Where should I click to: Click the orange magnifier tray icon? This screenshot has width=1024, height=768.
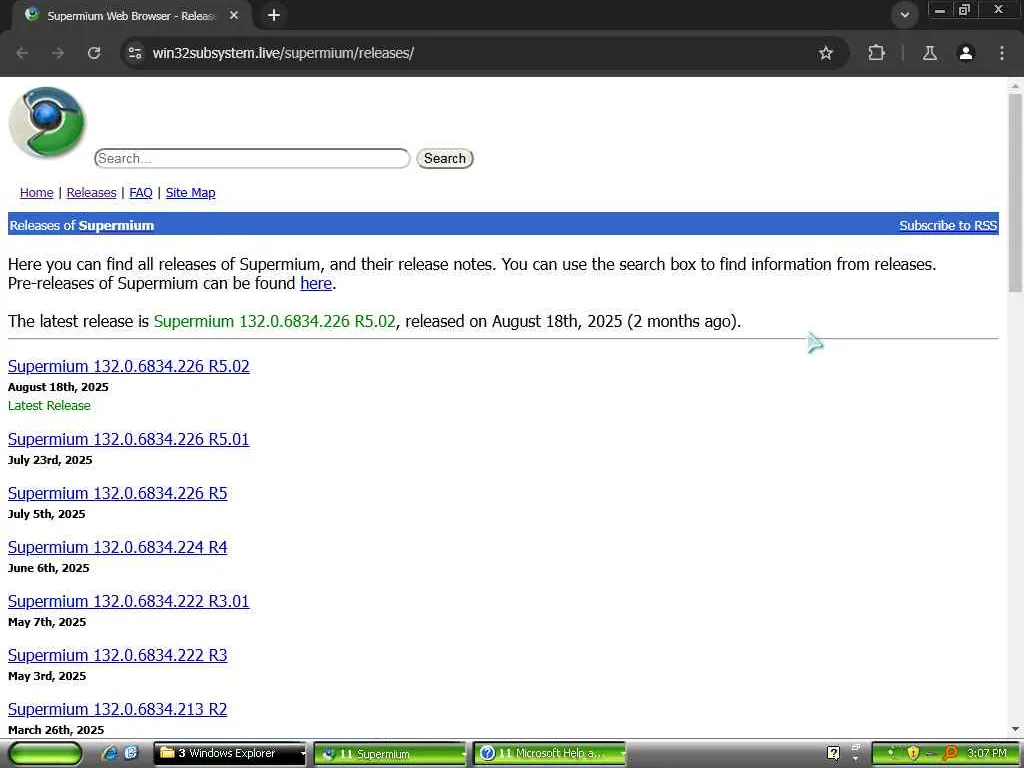tap(949, 753)
